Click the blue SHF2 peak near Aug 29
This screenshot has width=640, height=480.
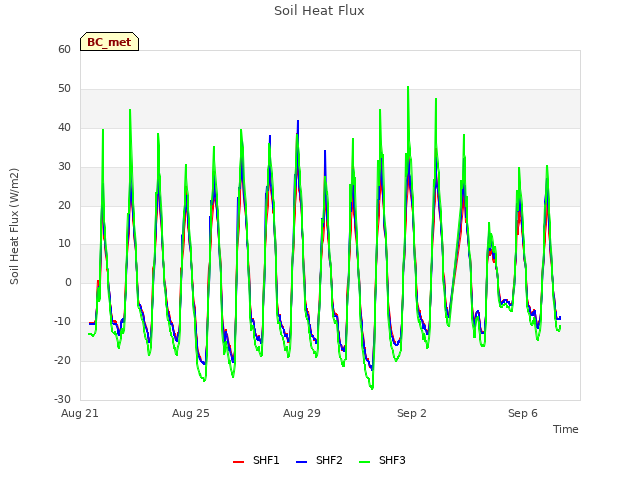coord(298,121)
